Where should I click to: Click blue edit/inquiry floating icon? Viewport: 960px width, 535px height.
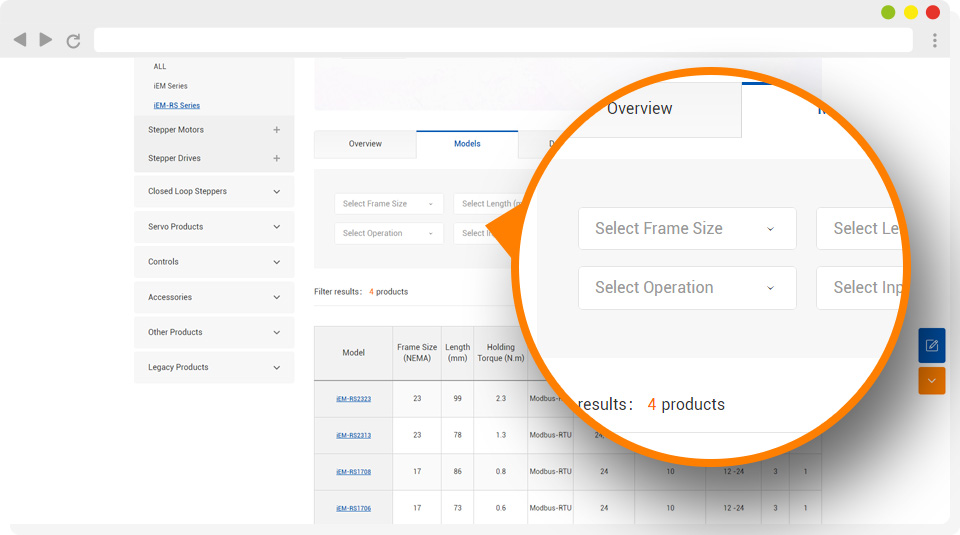coord(931,346)
